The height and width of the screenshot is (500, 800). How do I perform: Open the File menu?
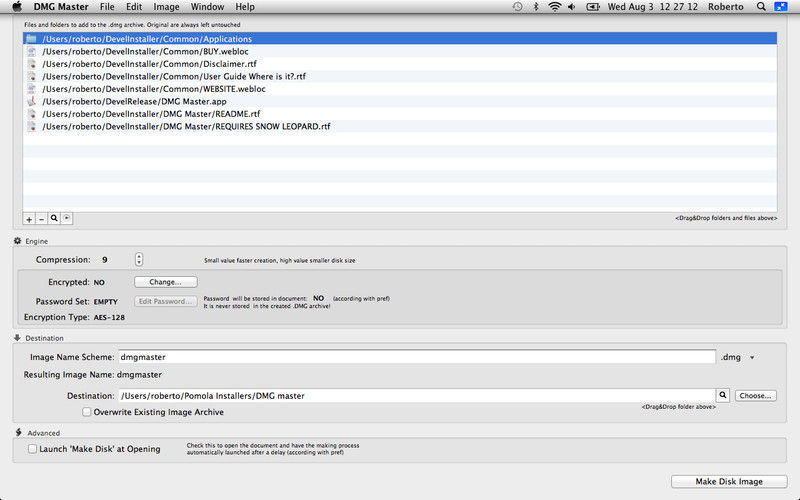click(107, 7)
